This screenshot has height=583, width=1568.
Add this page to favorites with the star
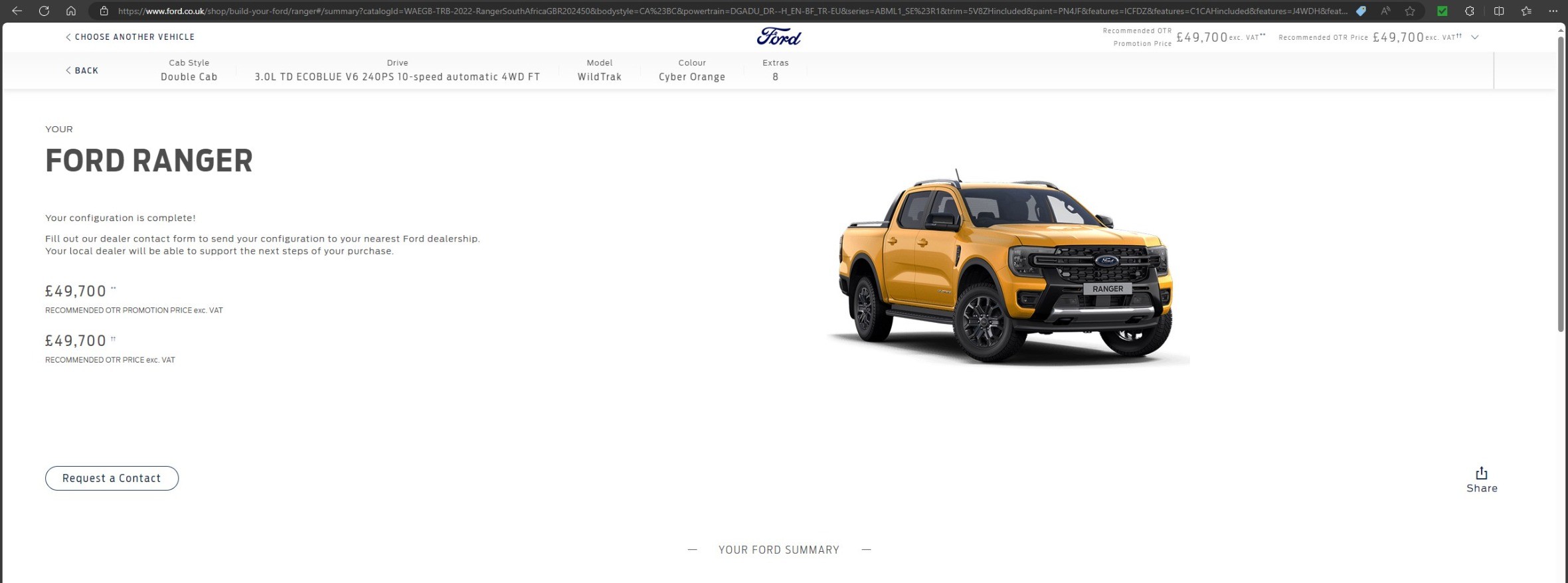1410,11
